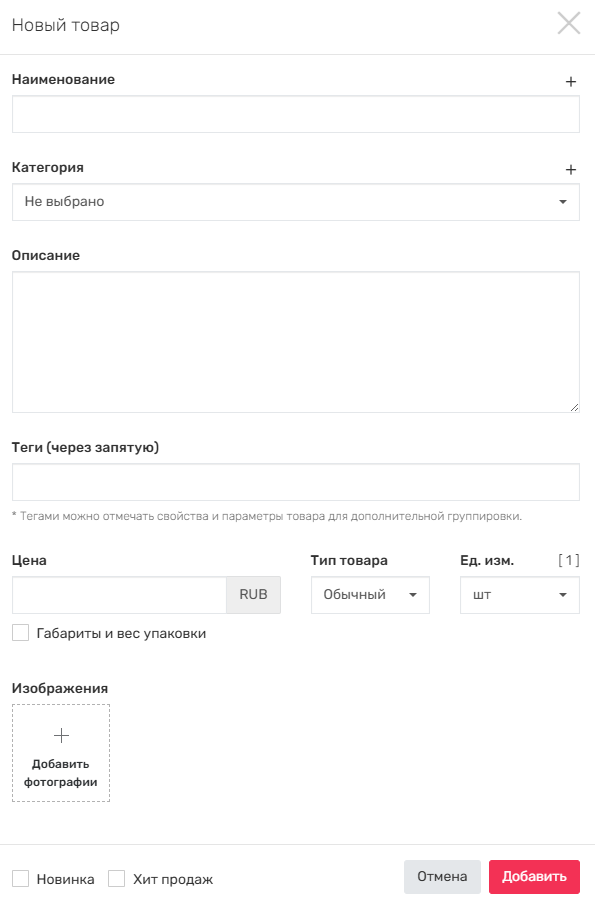
Task: Open the Категория dropdown showing Не выбрано
Action: 296,202
